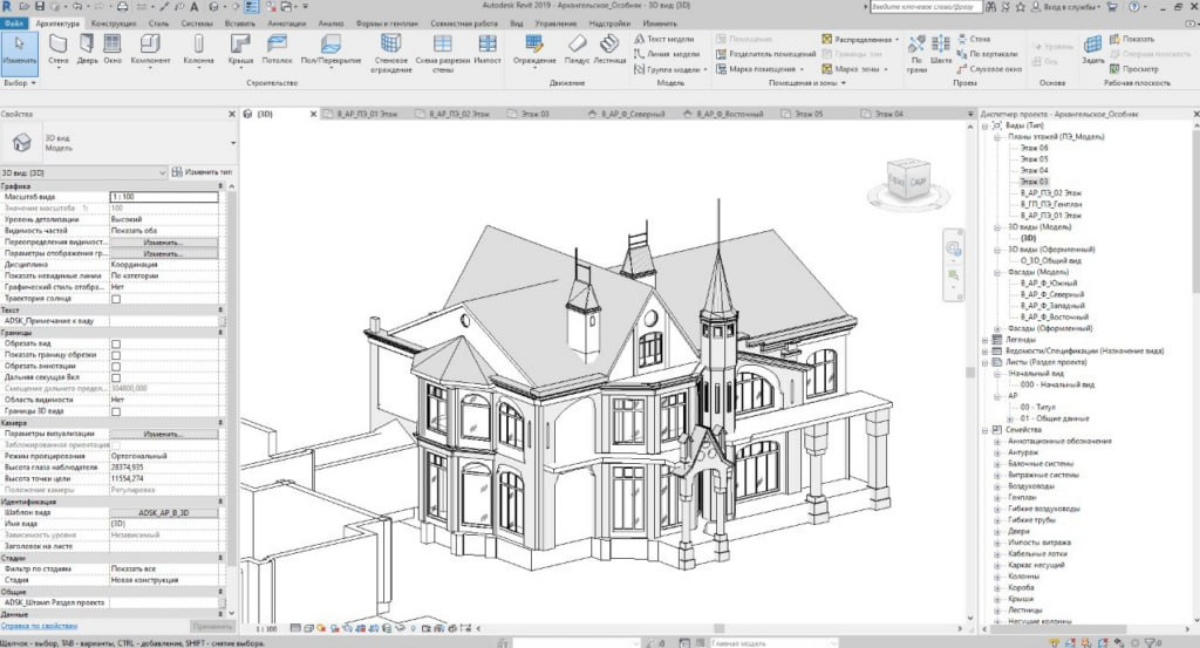The height and width of the screenshot is (648, 1200).
Task: Click the Разделитель помещений tool
Action: click(766, 54)
